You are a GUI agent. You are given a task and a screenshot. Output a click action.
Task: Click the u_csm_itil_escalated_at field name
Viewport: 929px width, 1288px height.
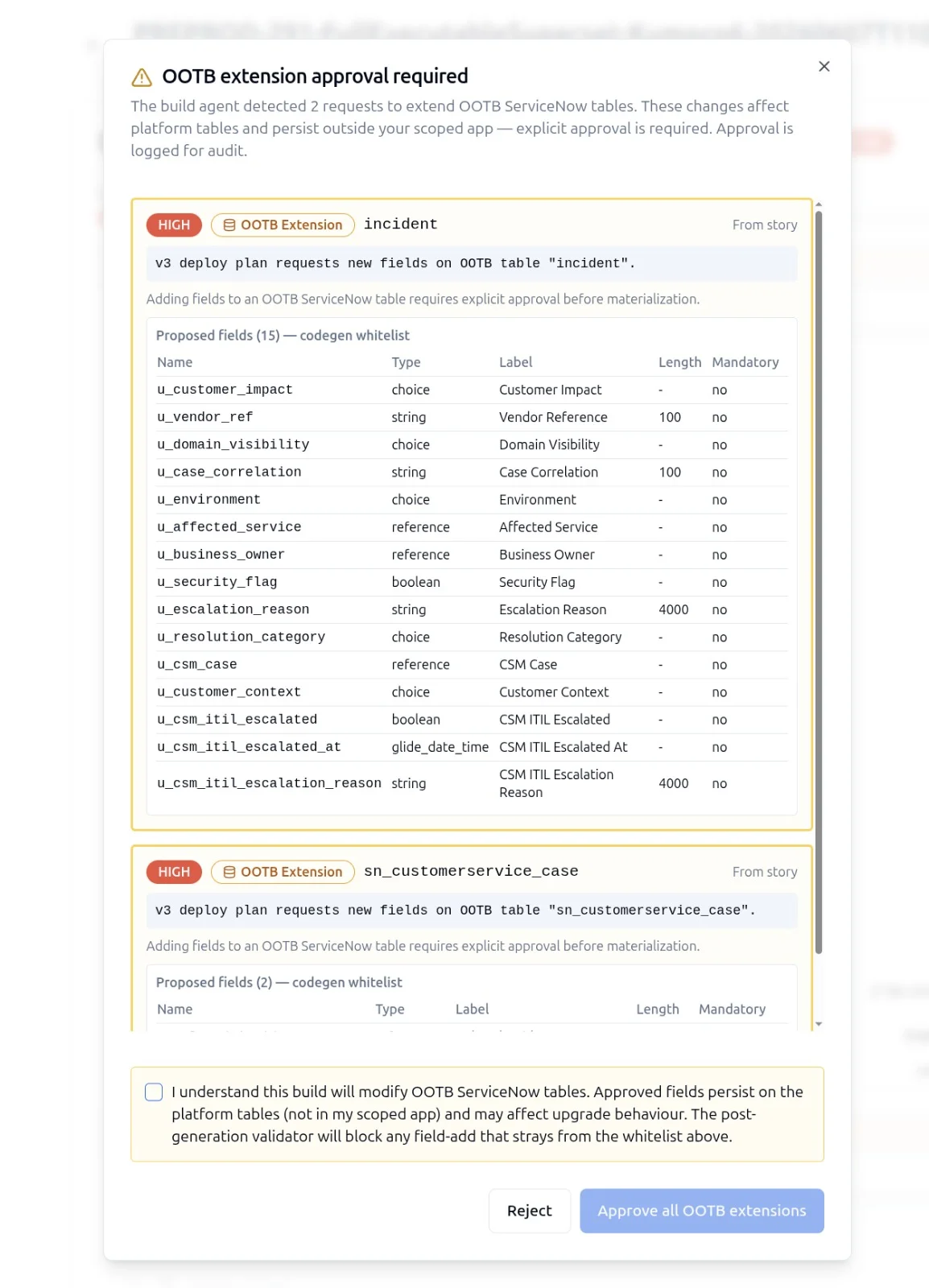tap(249, 746)
